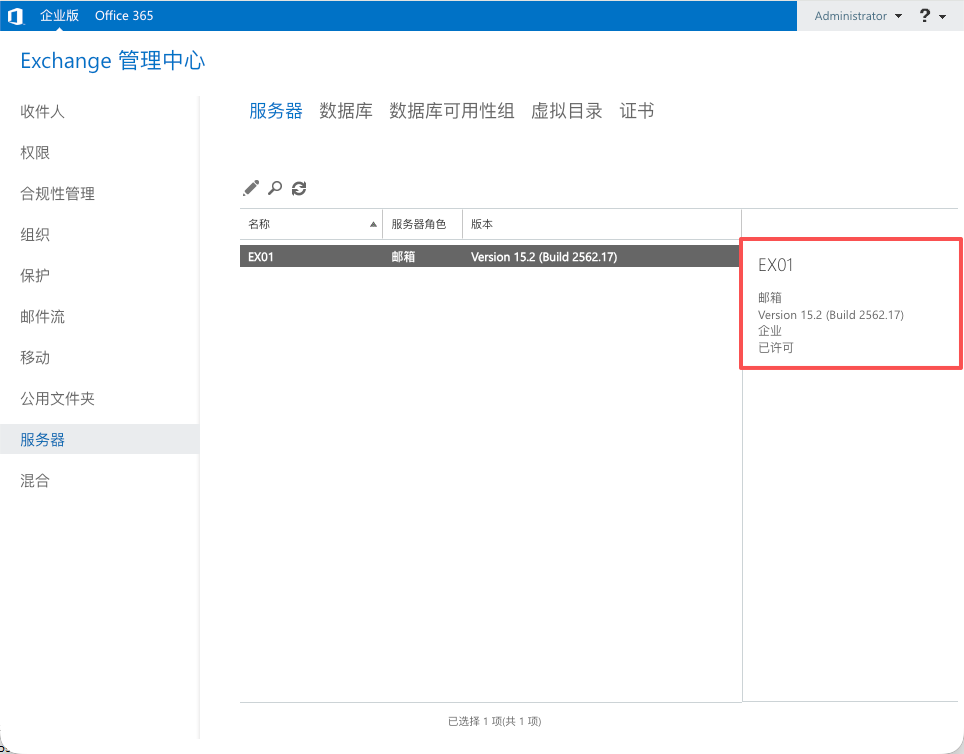Click the magnifier search icon
The height and width of the screenshot is (754, 964).
(x=275, y=188)
